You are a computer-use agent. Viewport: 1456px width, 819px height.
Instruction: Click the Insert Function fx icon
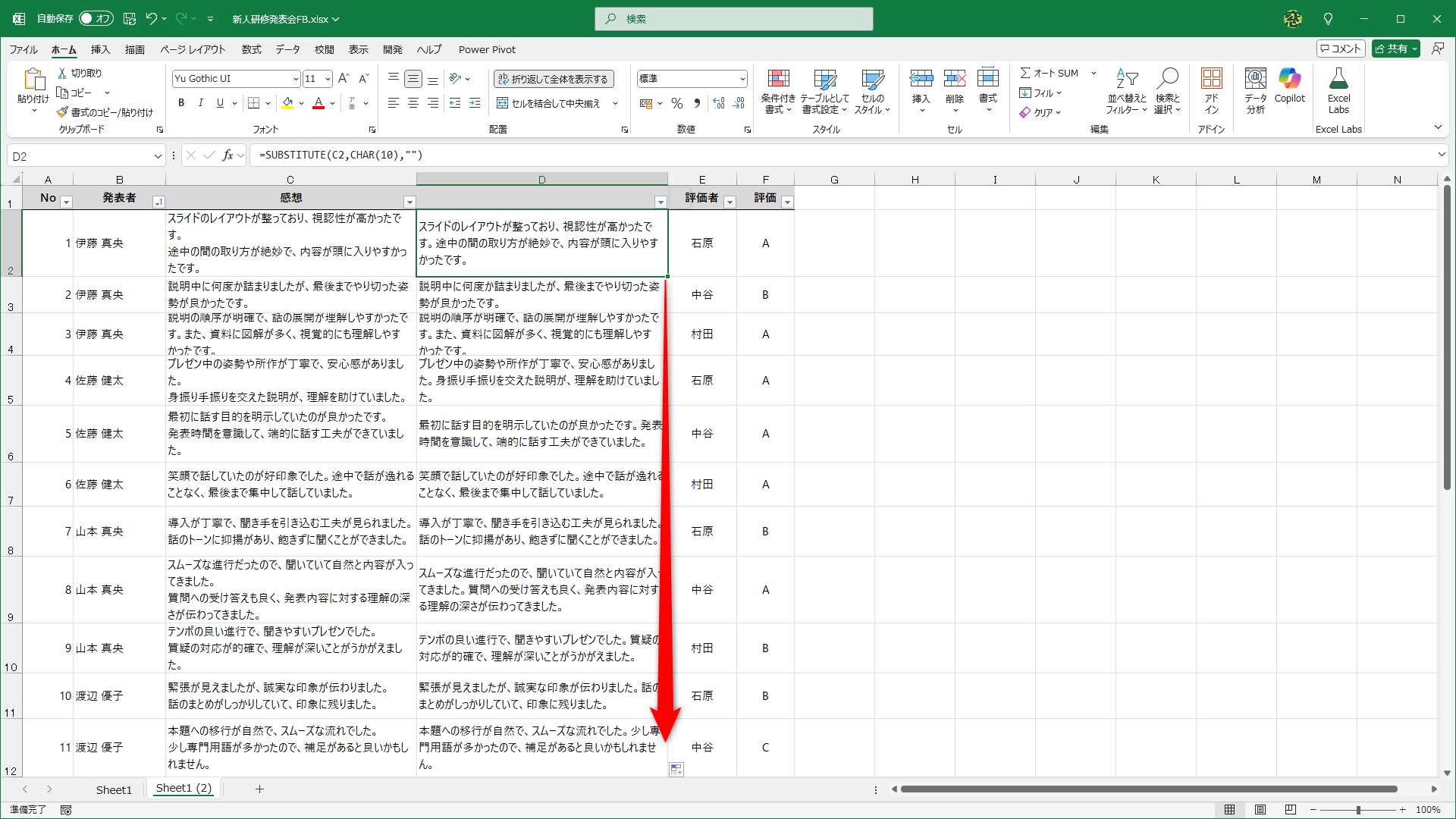point(227,155)
